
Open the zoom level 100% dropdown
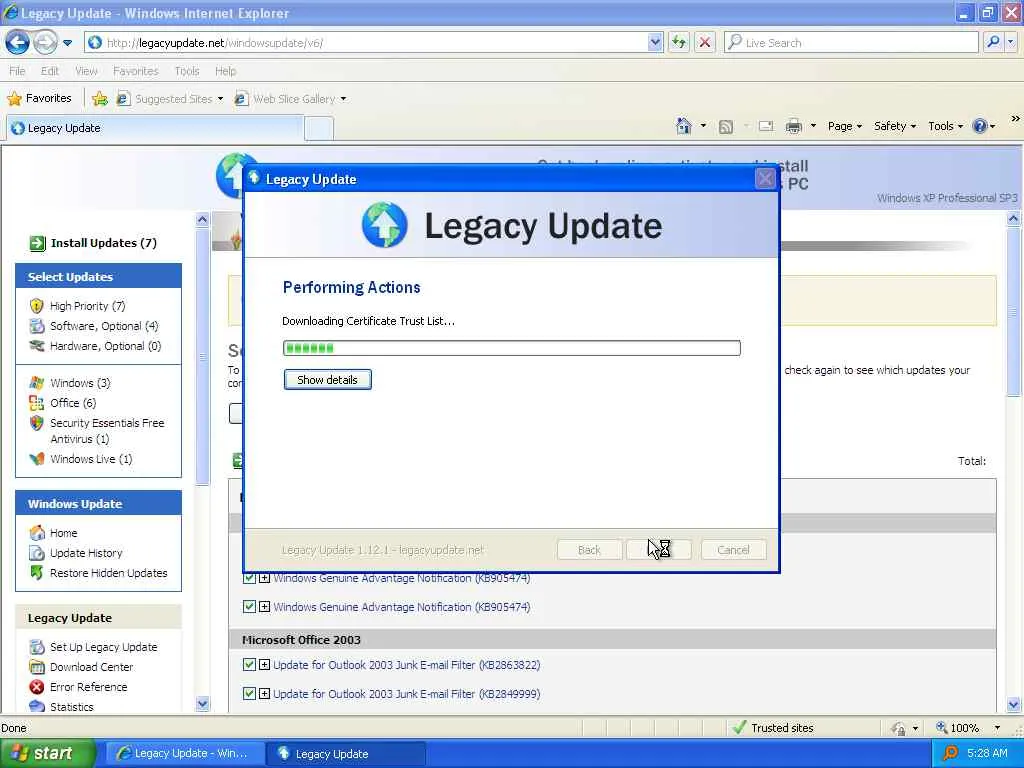[x=997, y=728]
